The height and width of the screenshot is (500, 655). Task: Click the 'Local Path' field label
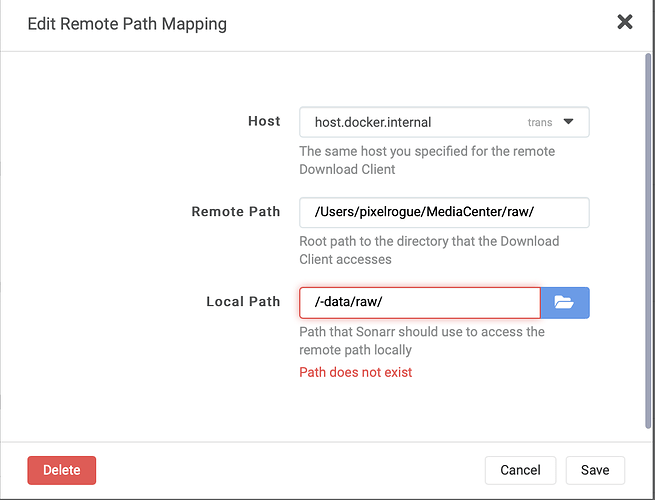click(x=243, y=302)
